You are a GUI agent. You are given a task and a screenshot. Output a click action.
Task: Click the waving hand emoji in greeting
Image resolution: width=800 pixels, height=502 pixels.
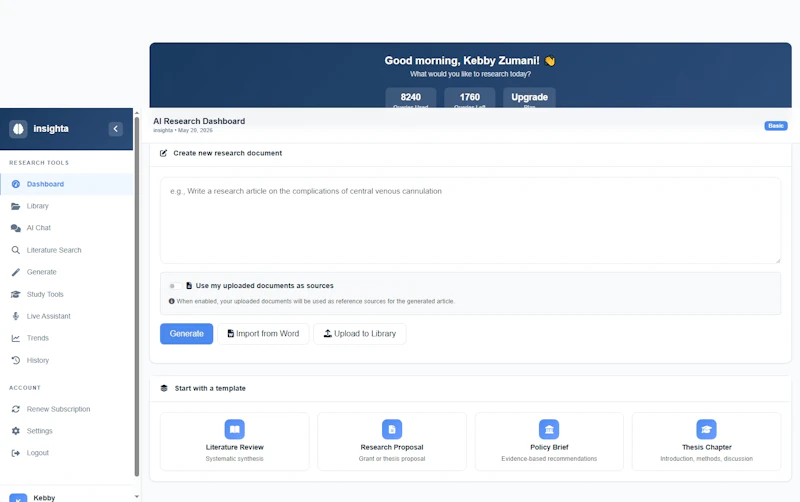tap(549, 61)
